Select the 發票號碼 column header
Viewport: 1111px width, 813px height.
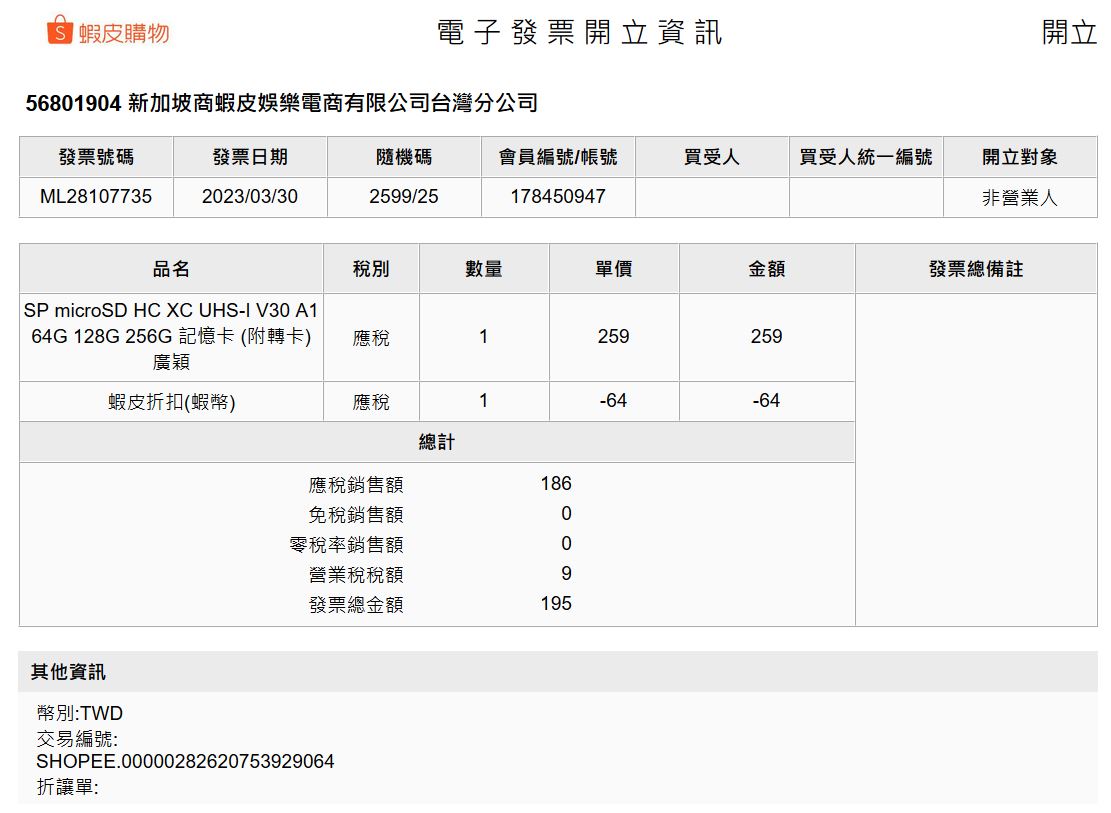(x=96, y=157)
